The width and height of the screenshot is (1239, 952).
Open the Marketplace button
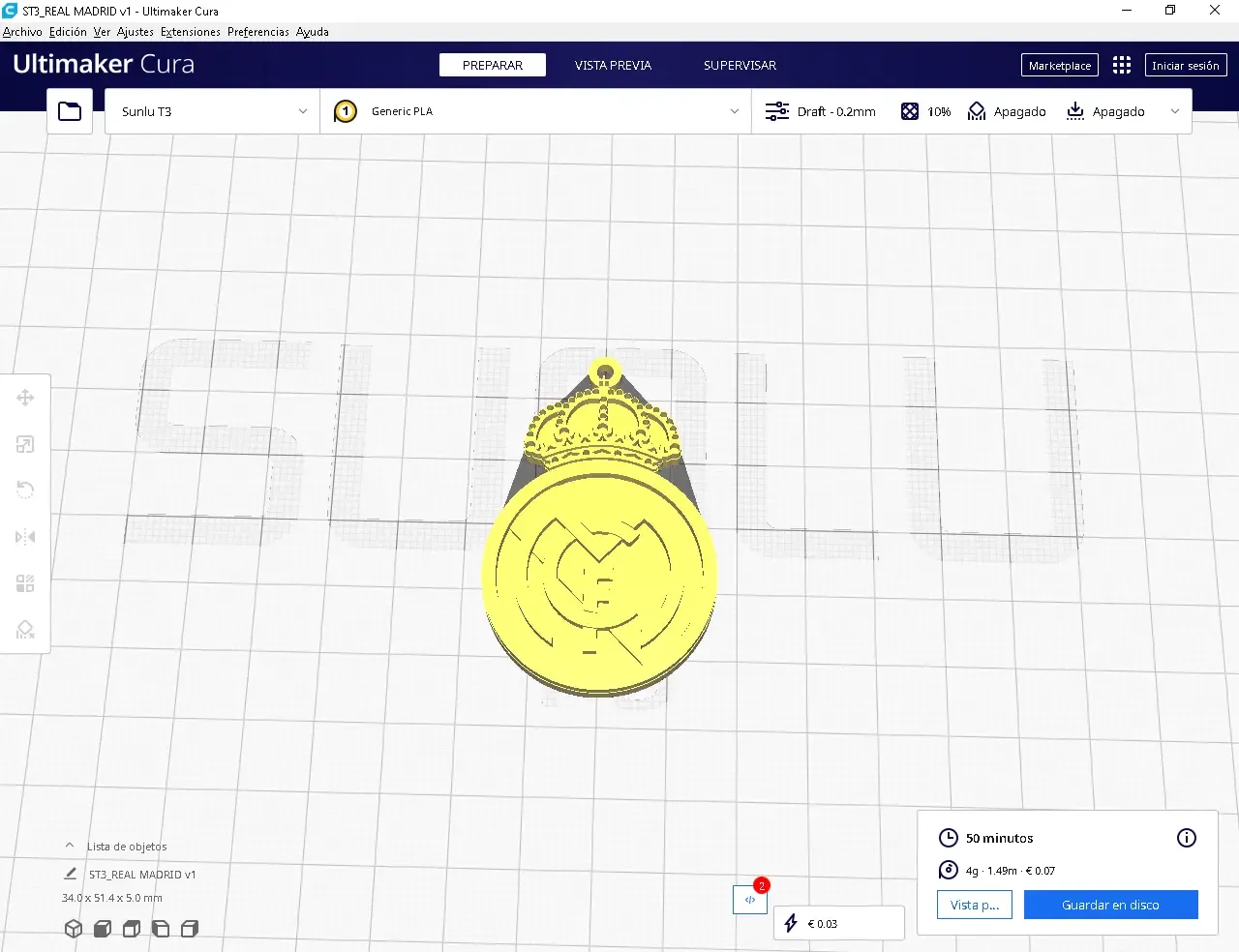(1060, 65)
